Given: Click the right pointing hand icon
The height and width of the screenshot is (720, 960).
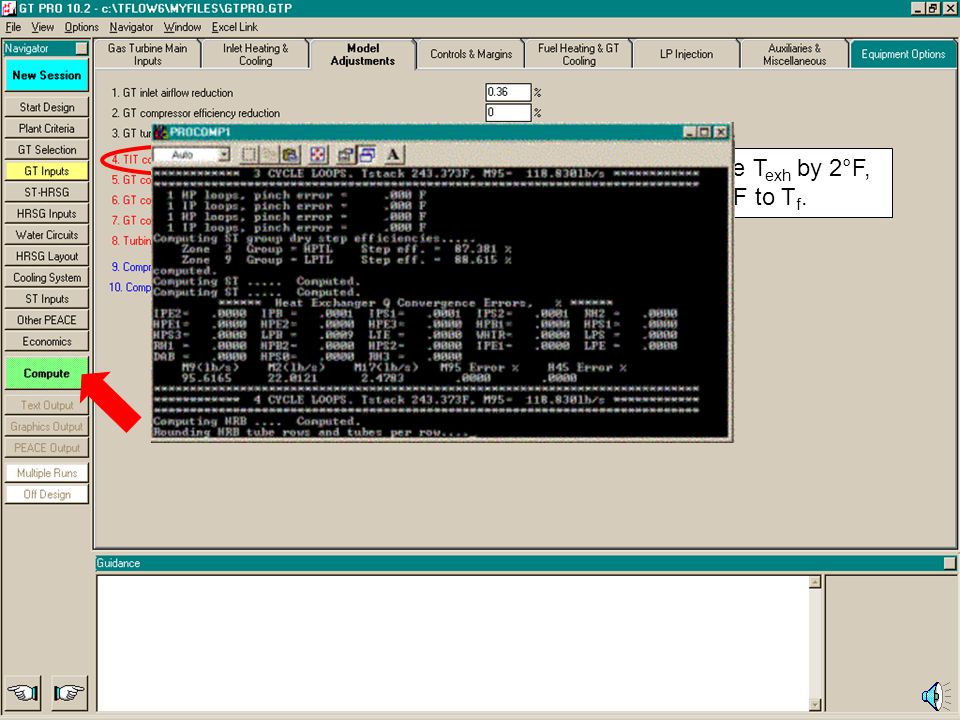Looking at the screenshot, I should (x=69, y=692).
